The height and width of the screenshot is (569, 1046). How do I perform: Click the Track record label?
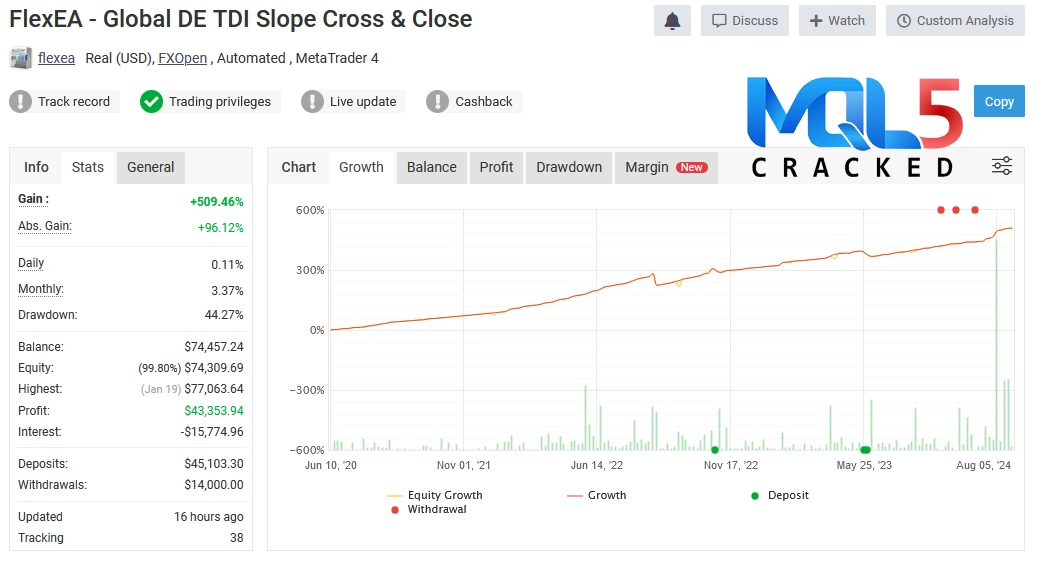tap(73, 101)
